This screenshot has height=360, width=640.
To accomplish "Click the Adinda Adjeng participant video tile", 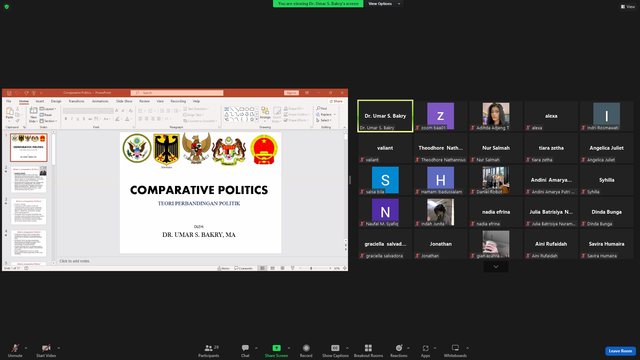I will pyautogui.click(x=496, y=116).
